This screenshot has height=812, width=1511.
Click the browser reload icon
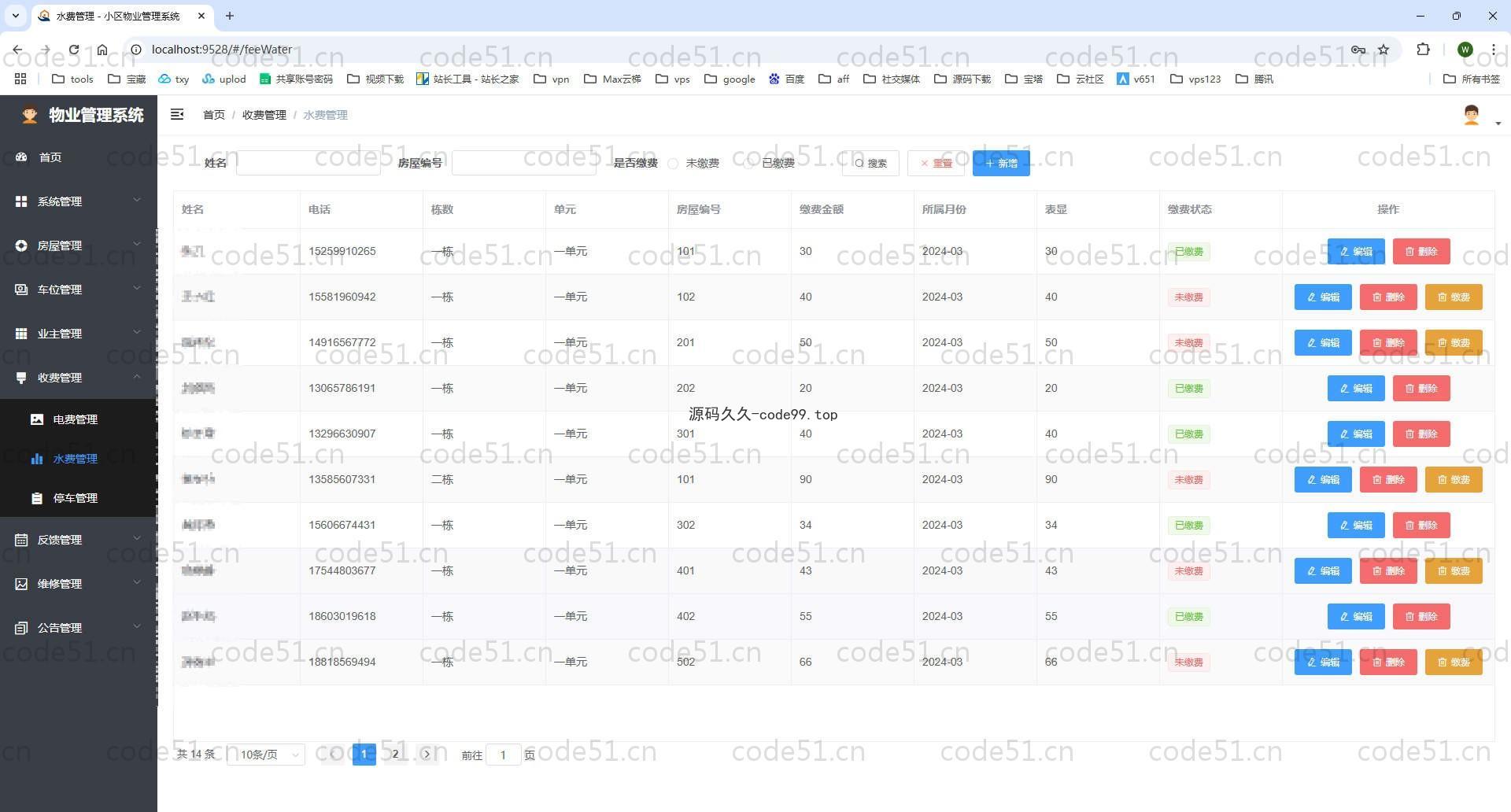point(73,50)
